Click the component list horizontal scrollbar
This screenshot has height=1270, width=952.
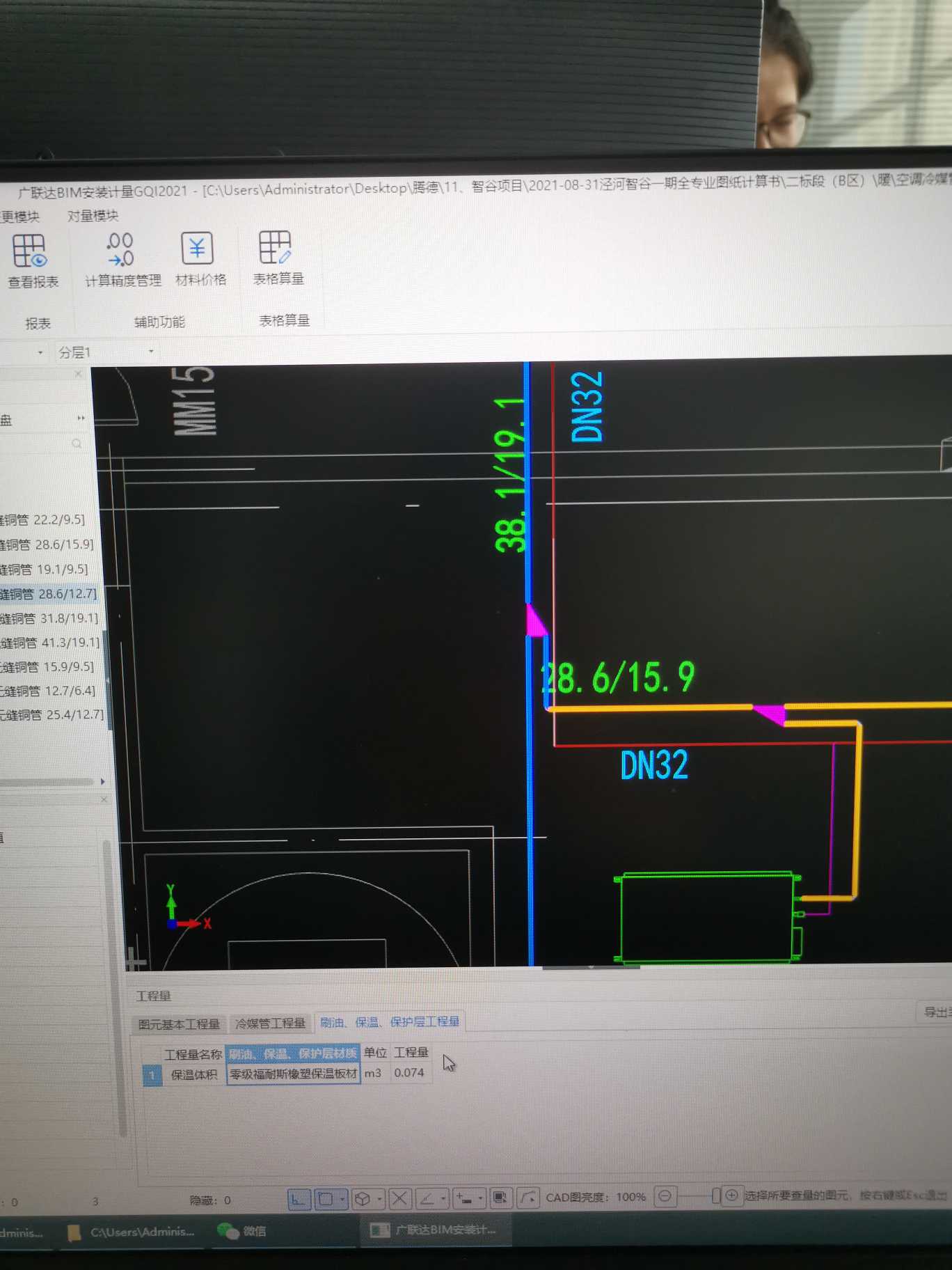click(46, 782)
